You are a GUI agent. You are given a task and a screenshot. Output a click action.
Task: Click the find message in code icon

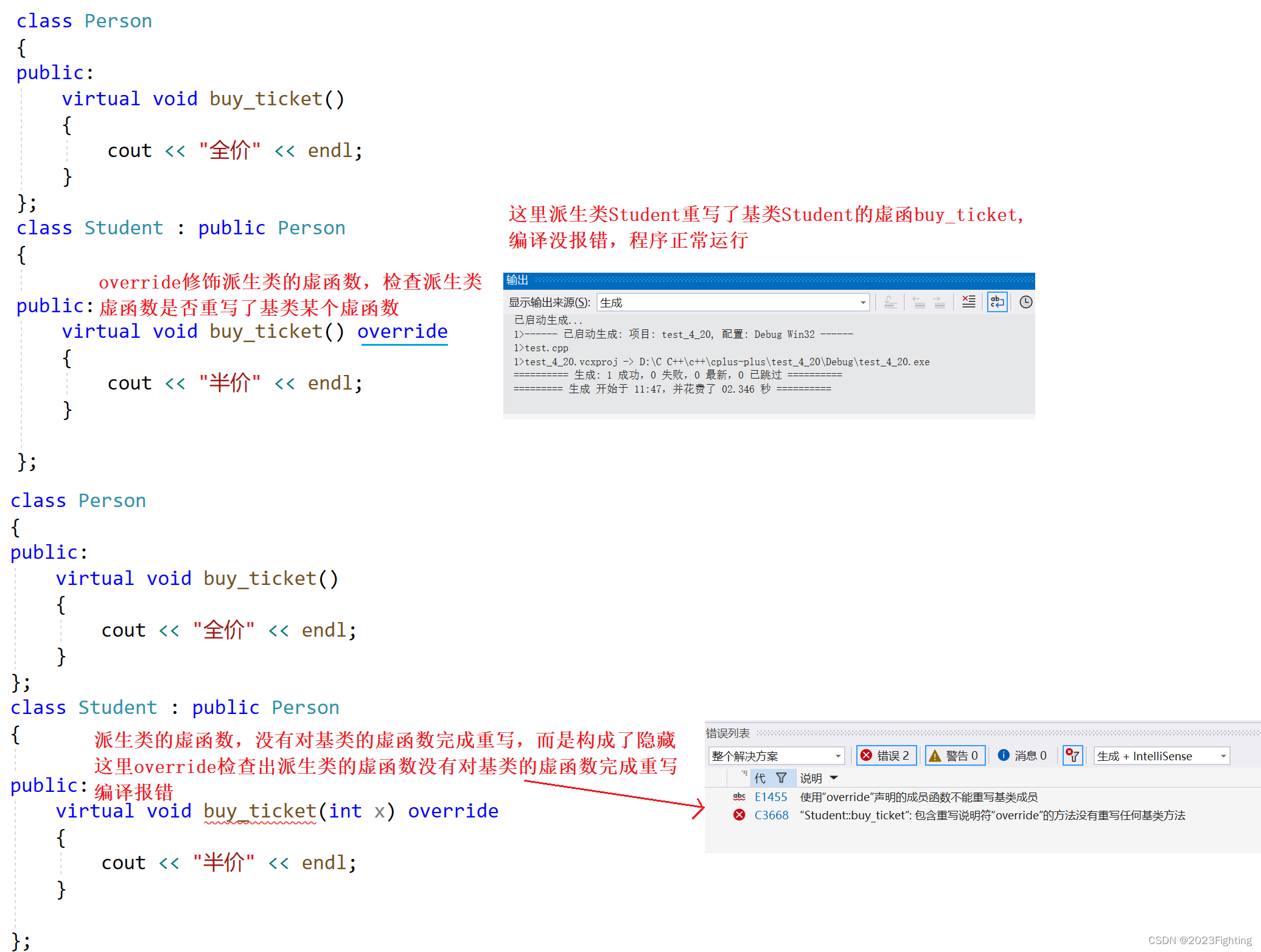pos(891,302)
